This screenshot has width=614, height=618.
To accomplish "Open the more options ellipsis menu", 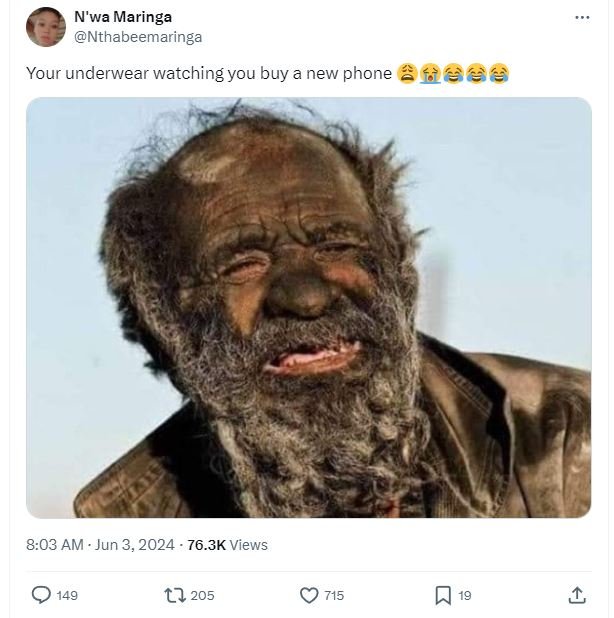I will [x=582, y=18].
